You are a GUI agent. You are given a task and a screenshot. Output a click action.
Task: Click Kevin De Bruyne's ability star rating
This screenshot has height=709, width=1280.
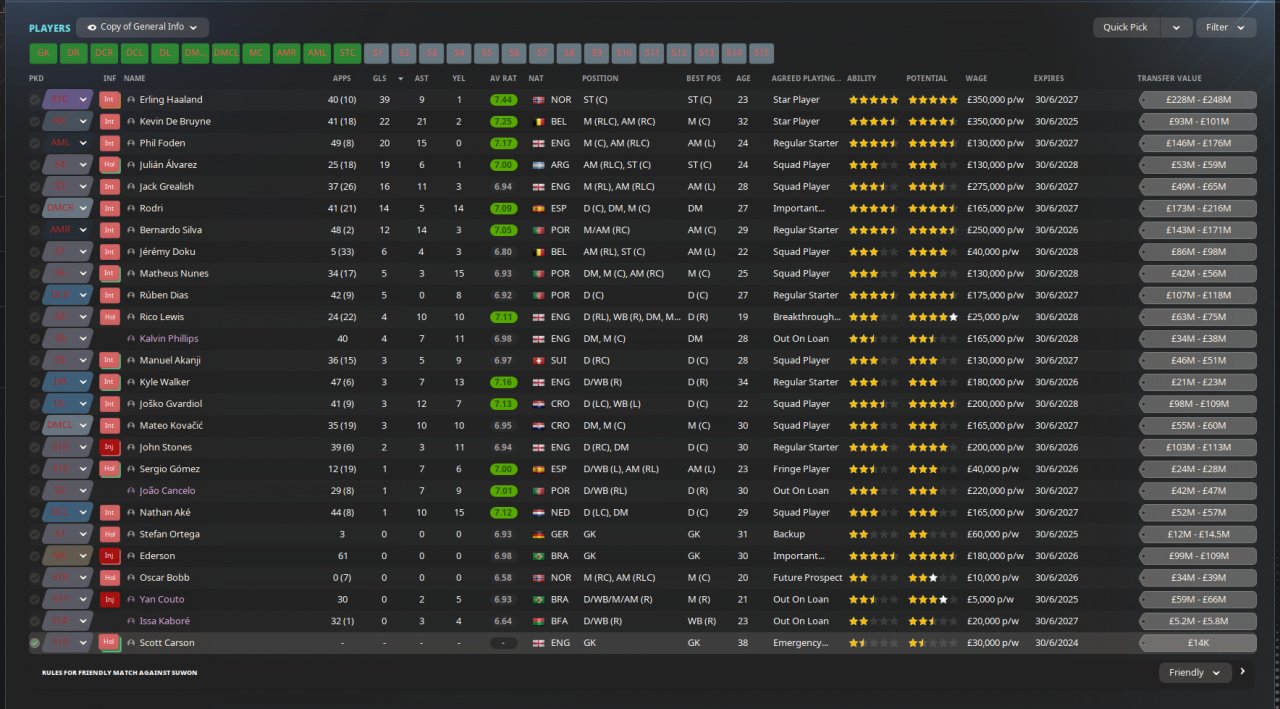coord(873,122)
